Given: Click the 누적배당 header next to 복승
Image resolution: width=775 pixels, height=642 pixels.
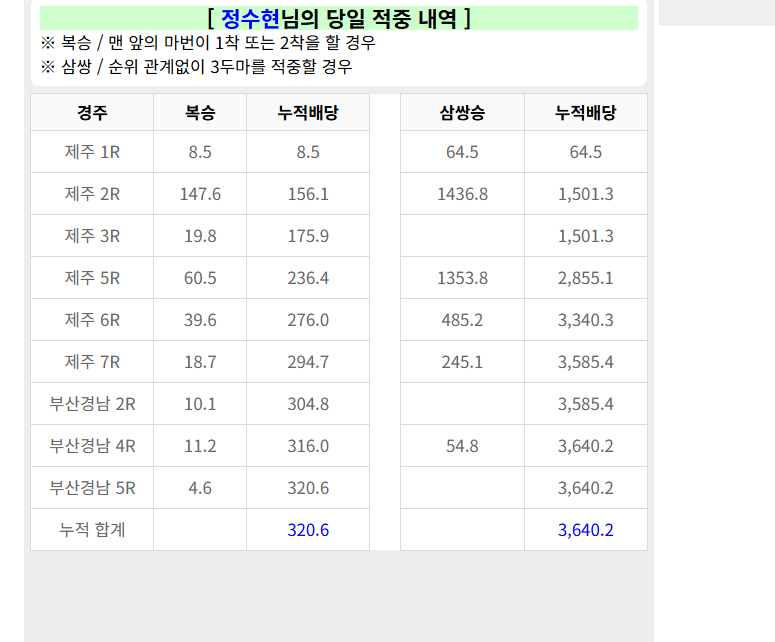Looking at the screenshot, I should [x=308, y=113].
